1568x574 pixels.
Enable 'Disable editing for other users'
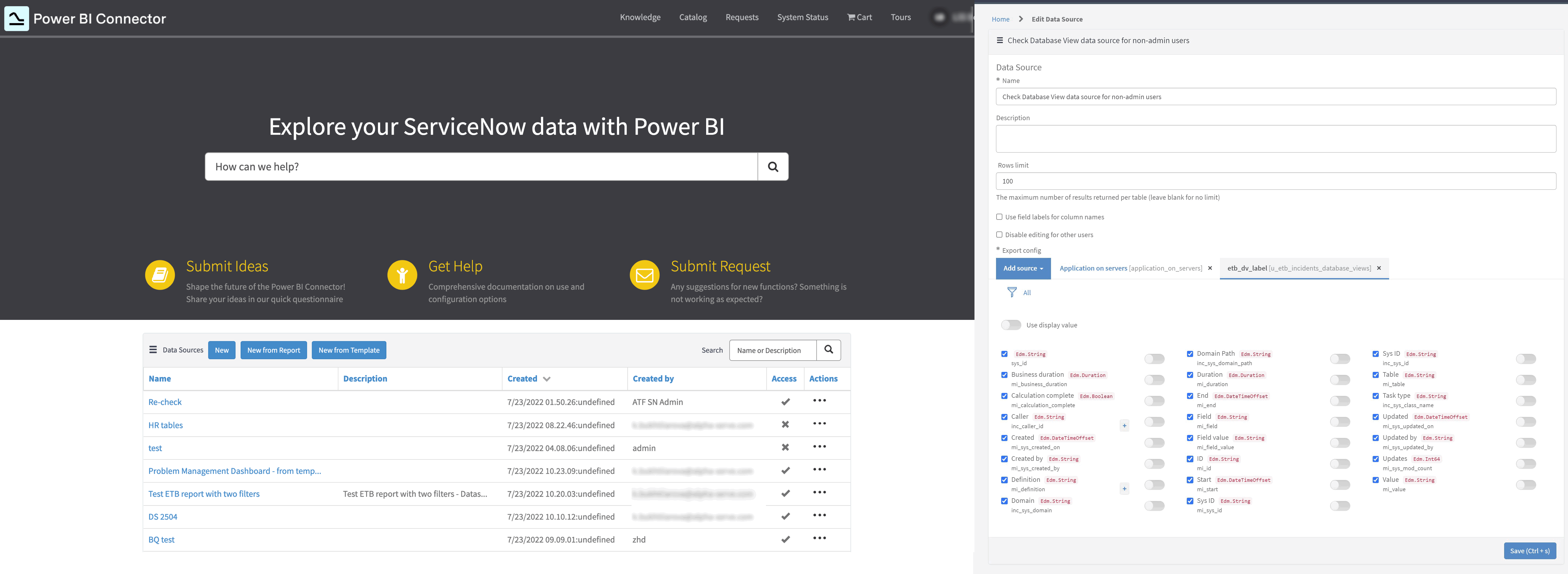pos(999,234)
